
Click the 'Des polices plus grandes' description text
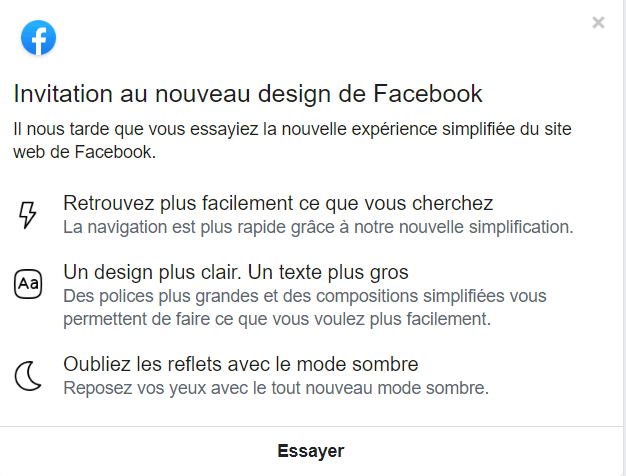[305, 307]
